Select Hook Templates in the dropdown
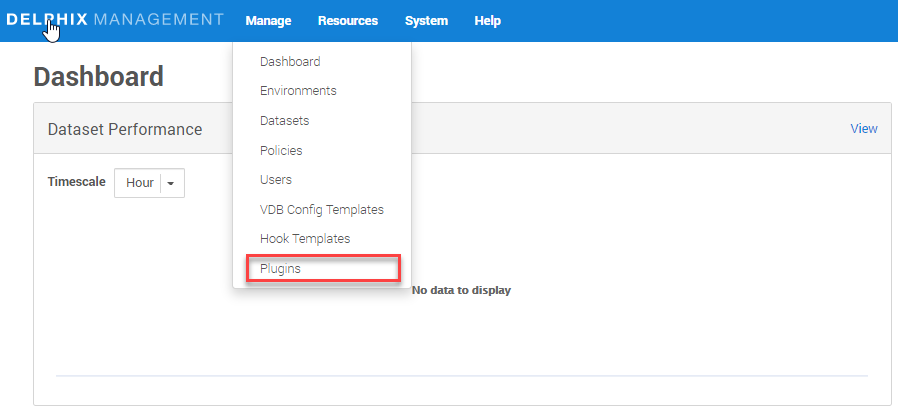This screenshot has height=410, width=898. tap(305, 239)
